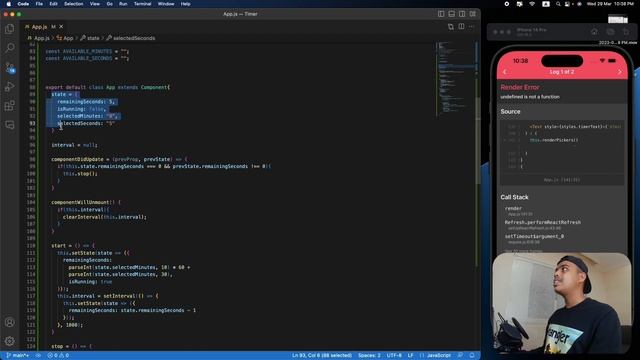Open Spotlight search in menu bar
The width and height of the screenshot is (640, 360).
(558, 4)
